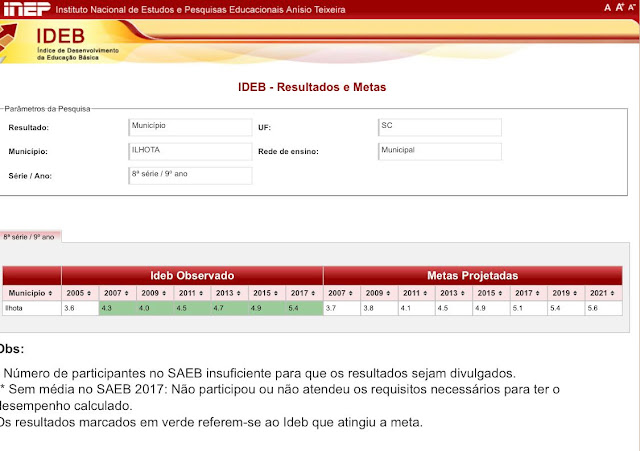Screen dimensions: 640x451
Task: Sort by Ideb Observado 2007 column
Action: pyautogui.click(x=117, y=293)
